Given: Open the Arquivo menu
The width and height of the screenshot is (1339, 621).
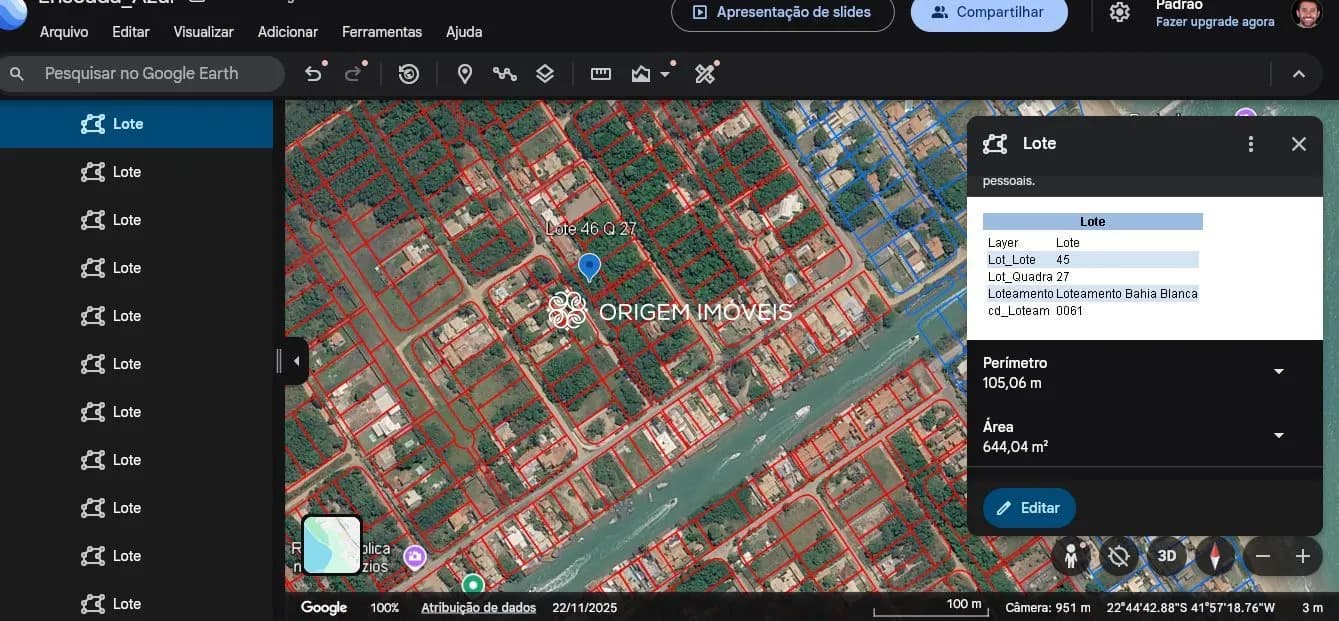Looking at the screenshot, I should click(x=64, y=32).
